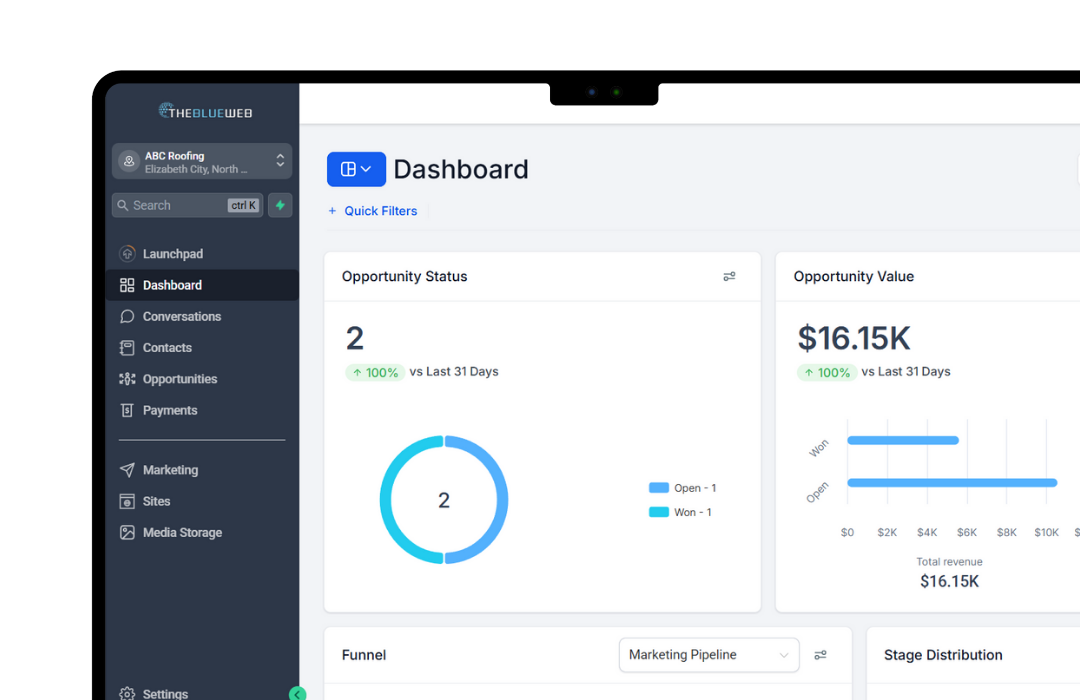Click the Contacts book icon
The image size is (1080, 700).
(x=127, y=348)
